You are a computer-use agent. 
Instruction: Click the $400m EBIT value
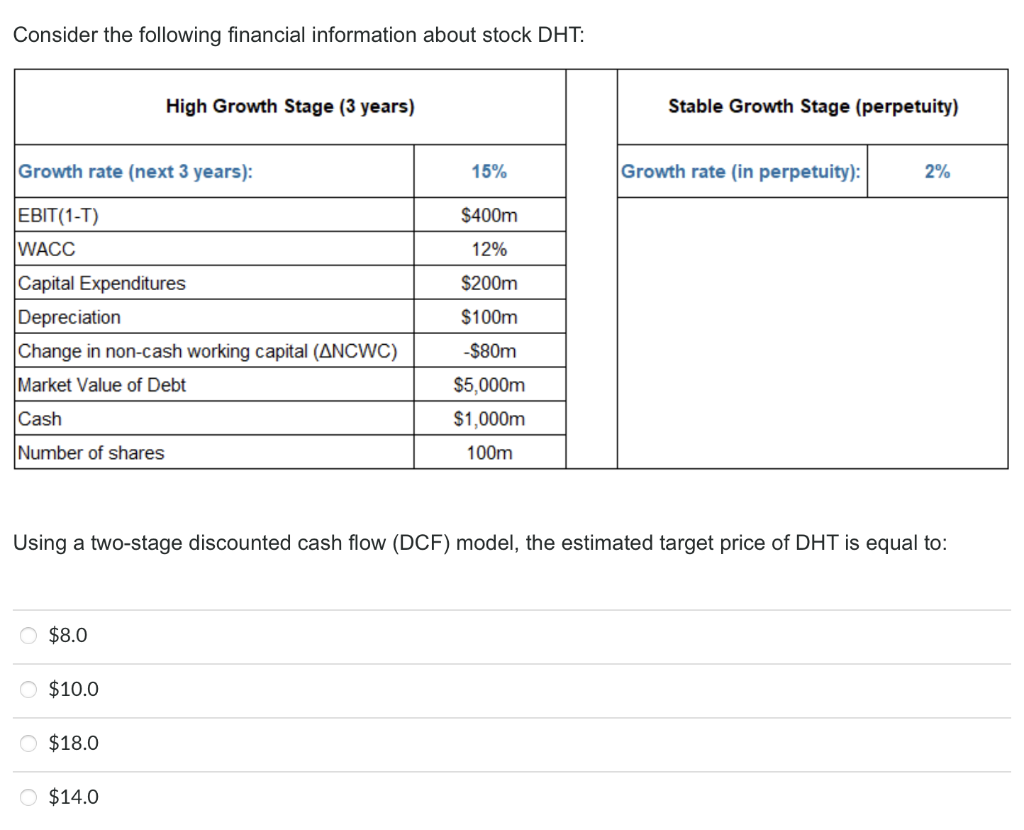point(489,214)
